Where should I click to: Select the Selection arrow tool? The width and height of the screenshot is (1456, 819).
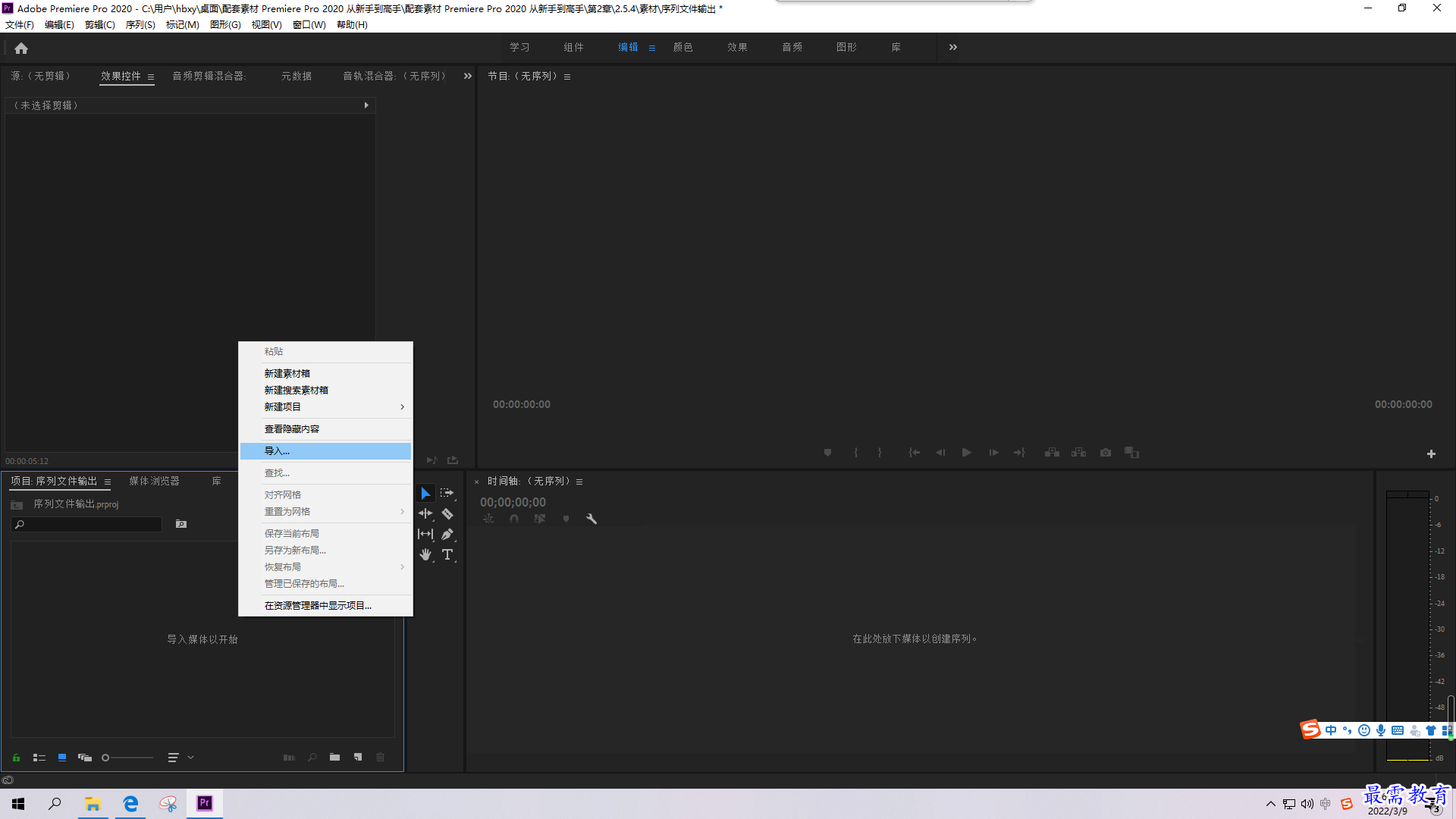425,494
